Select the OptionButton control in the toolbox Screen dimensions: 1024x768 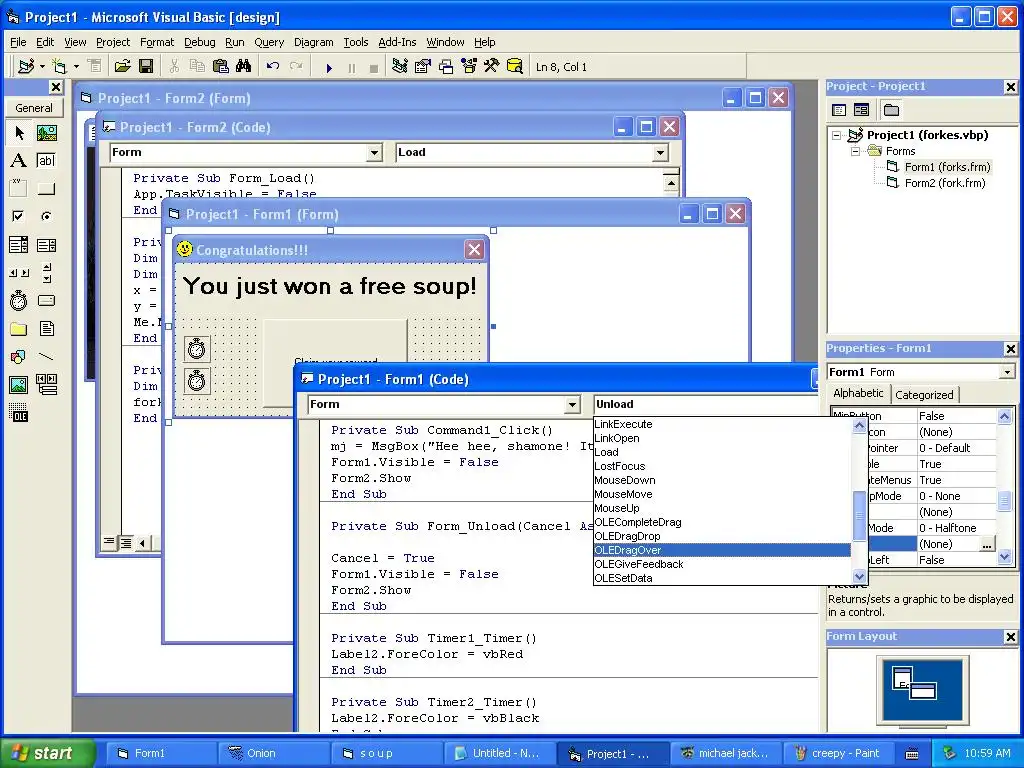46,216
